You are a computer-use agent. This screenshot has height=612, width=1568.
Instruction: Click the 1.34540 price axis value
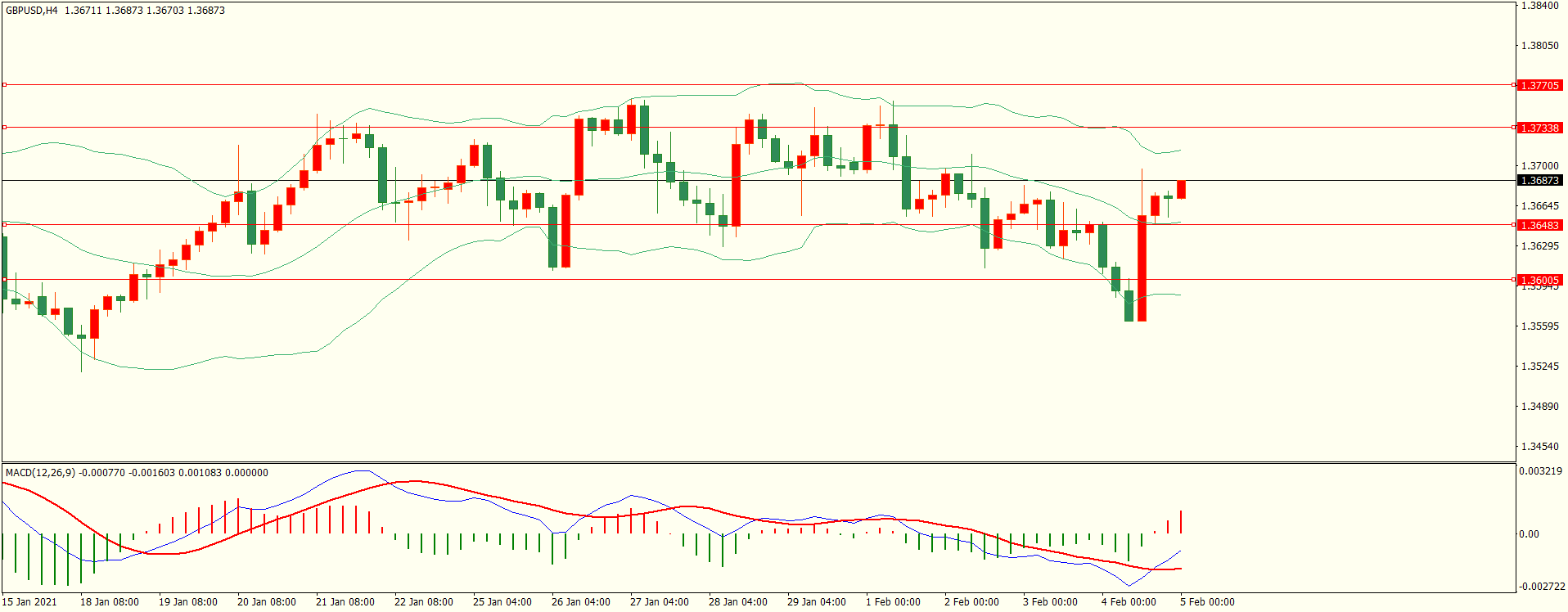[x=1539, y=447]
